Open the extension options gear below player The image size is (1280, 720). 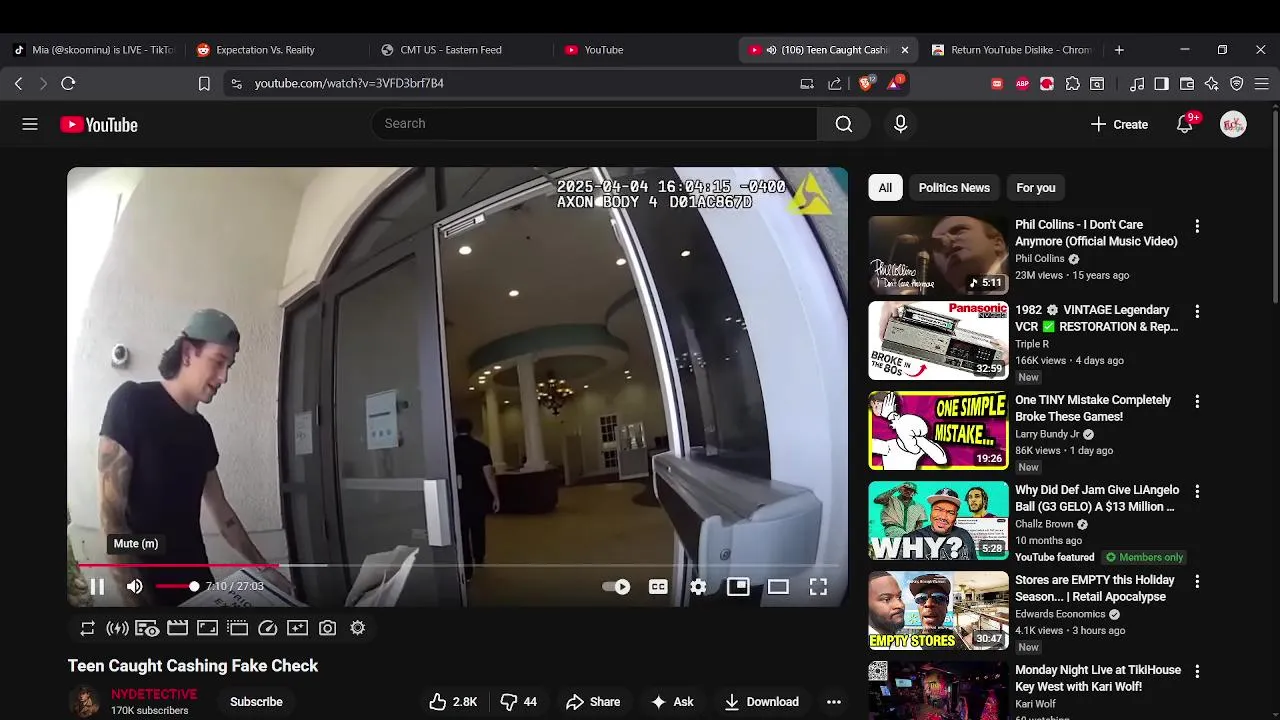[x=357, y=628]
